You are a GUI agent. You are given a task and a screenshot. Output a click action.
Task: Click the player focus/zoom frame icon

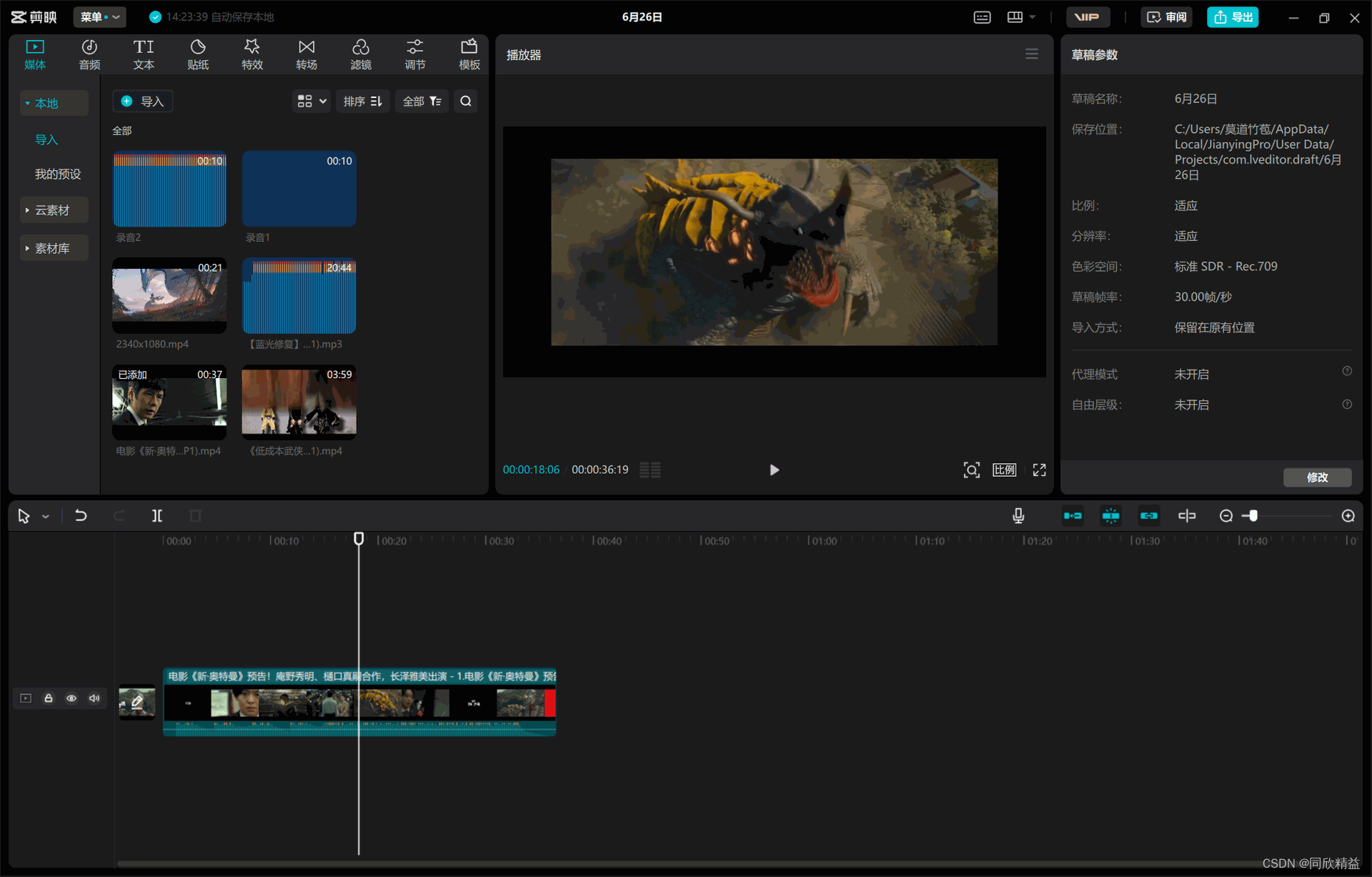click(971, 470)
